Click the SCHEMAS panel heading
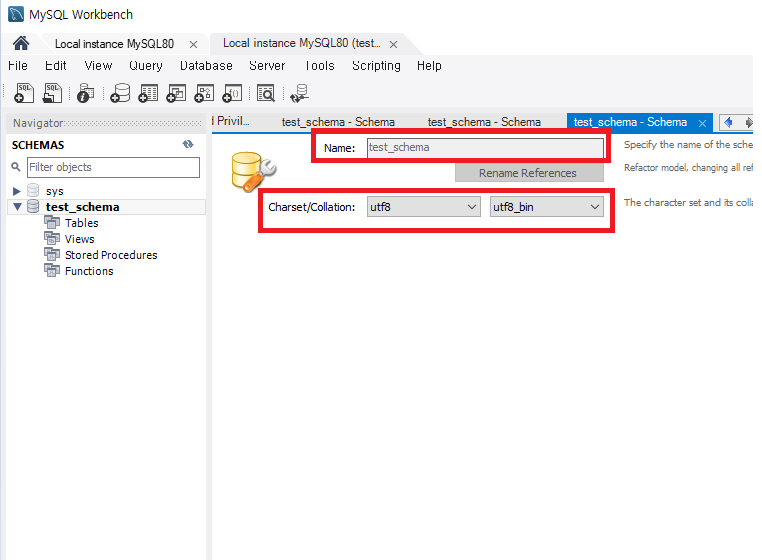The height and width of the screenshot is (560, 762). [38, 145]
